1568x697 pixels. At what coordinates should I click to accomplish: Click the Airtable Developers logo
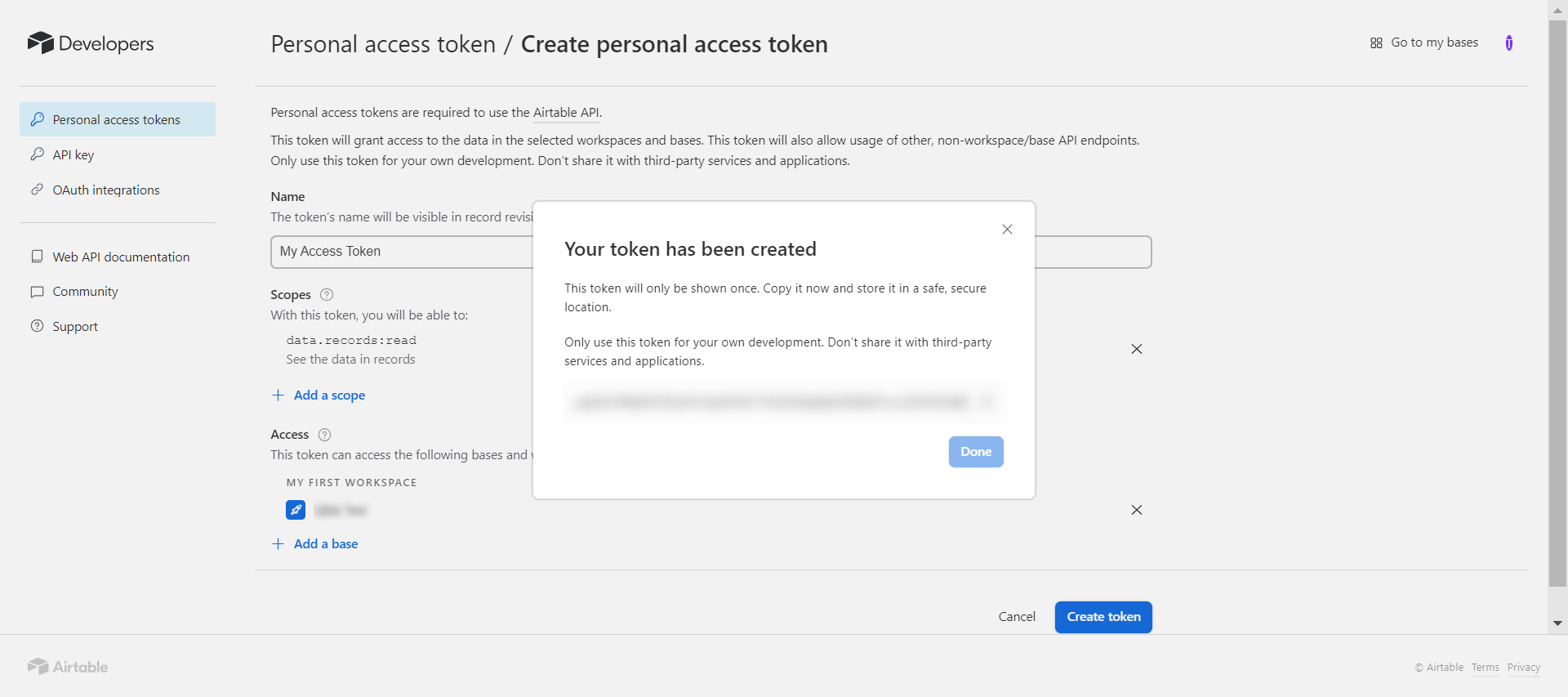(x=91, y=43)
